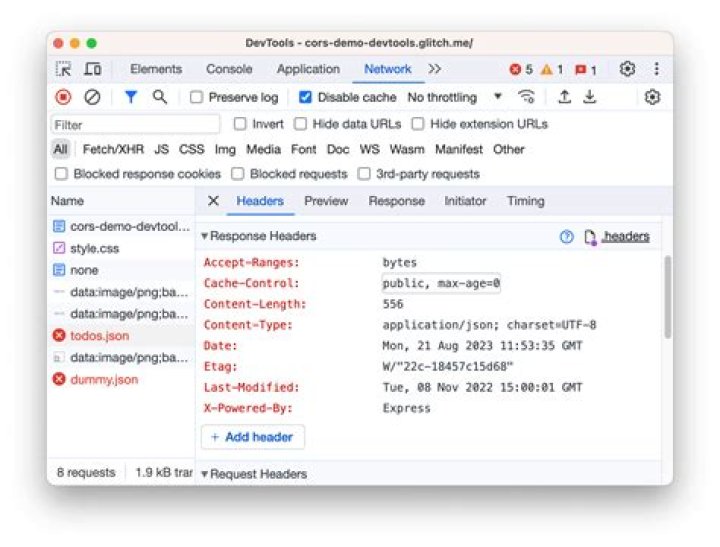The image size is (720, 547).
Task: Open network search magnifier
Action: (x=160, y=97)
